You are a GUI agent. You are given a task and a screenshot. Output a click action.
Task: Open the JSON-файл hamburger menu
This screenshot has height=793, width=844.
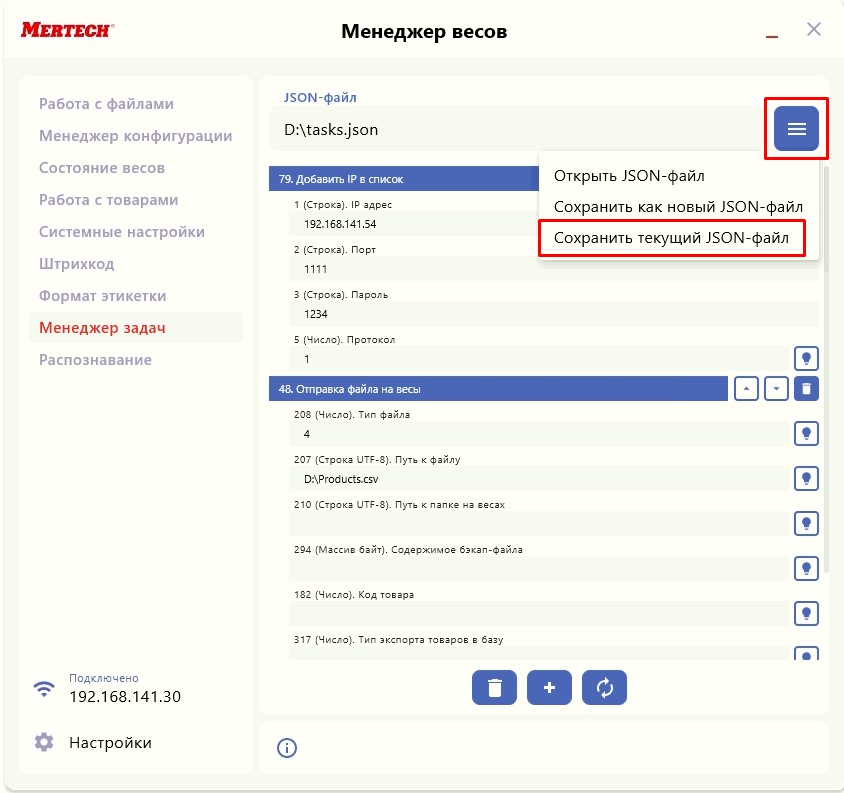tap(796, 129)
